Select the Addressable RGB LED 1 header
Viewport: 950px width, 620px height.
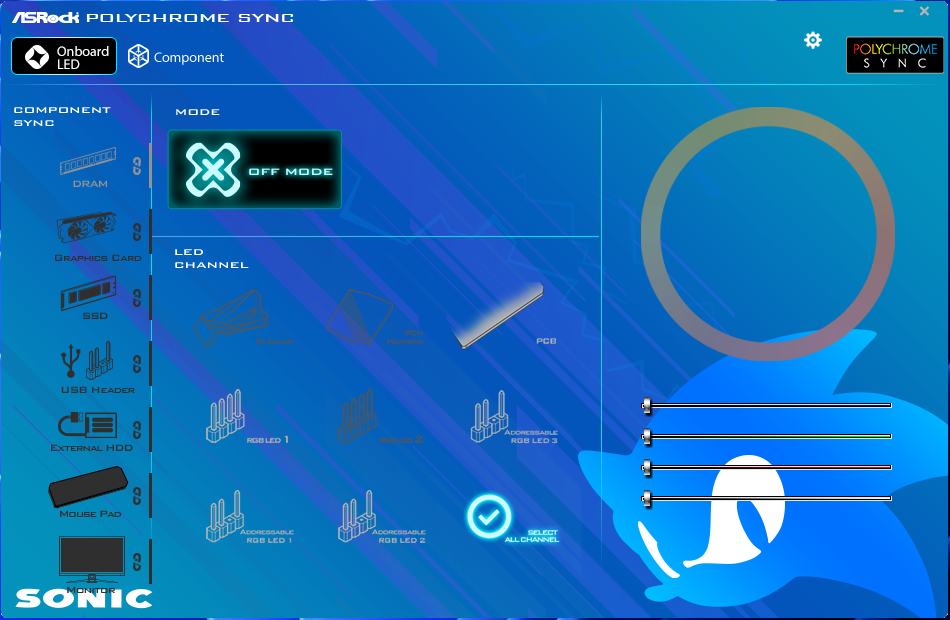[x=249, y=517]
